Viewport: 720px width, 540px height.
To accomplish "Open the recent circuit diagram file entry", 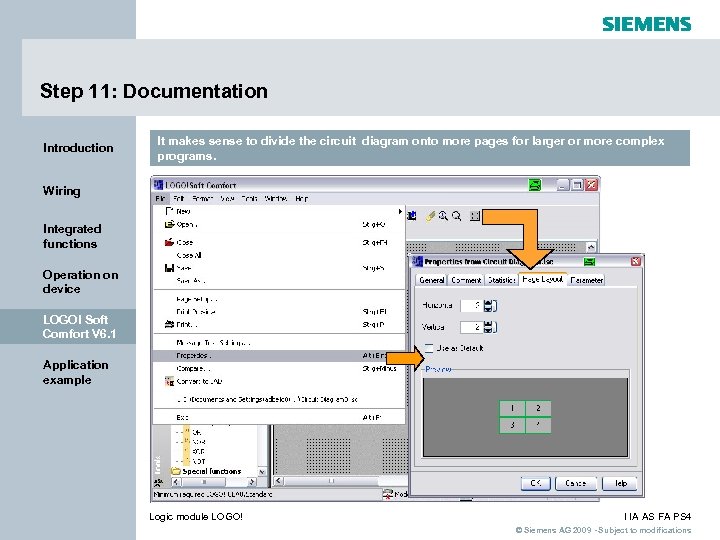I will point(279,399).
